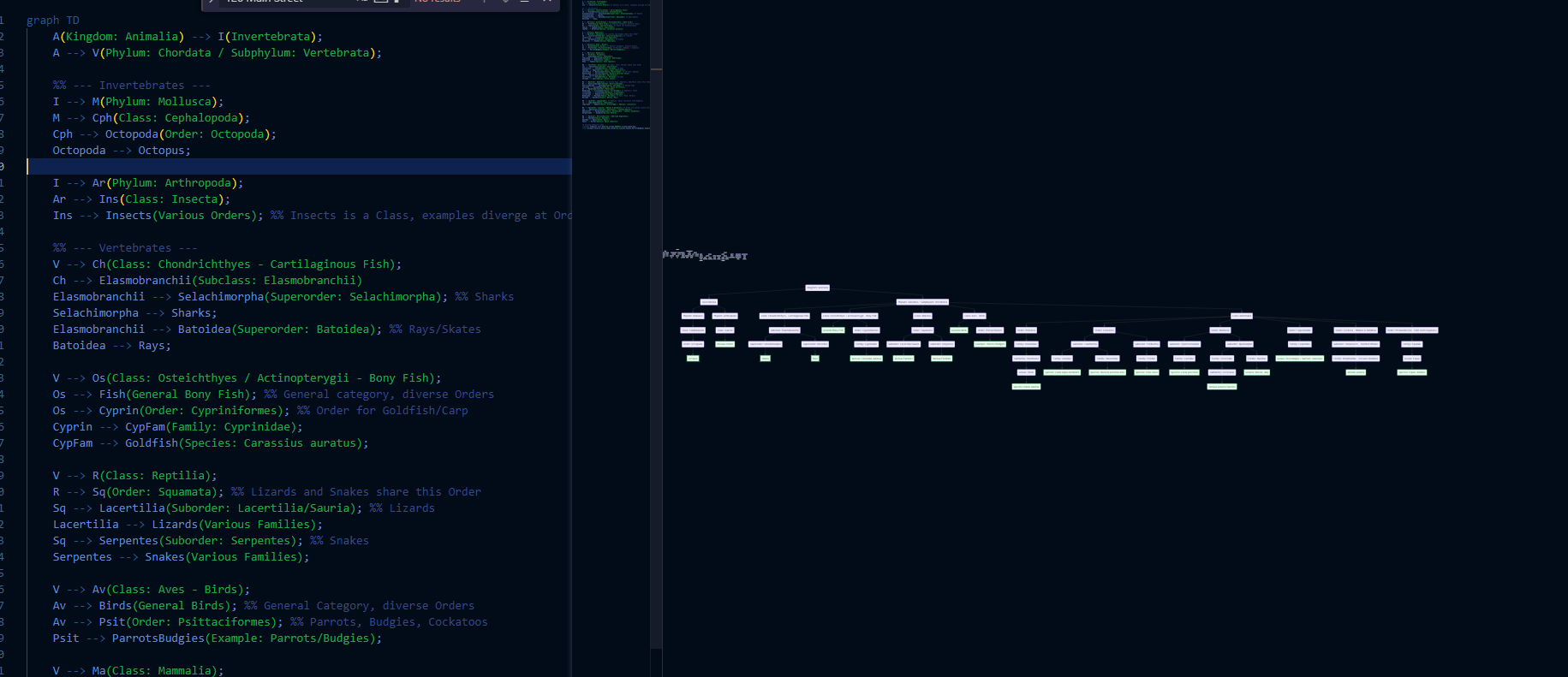1568x677 pixels.
Task: Click the 'Class: Reptilia' node in diagram preview
Action: click(x=922, y=316)
